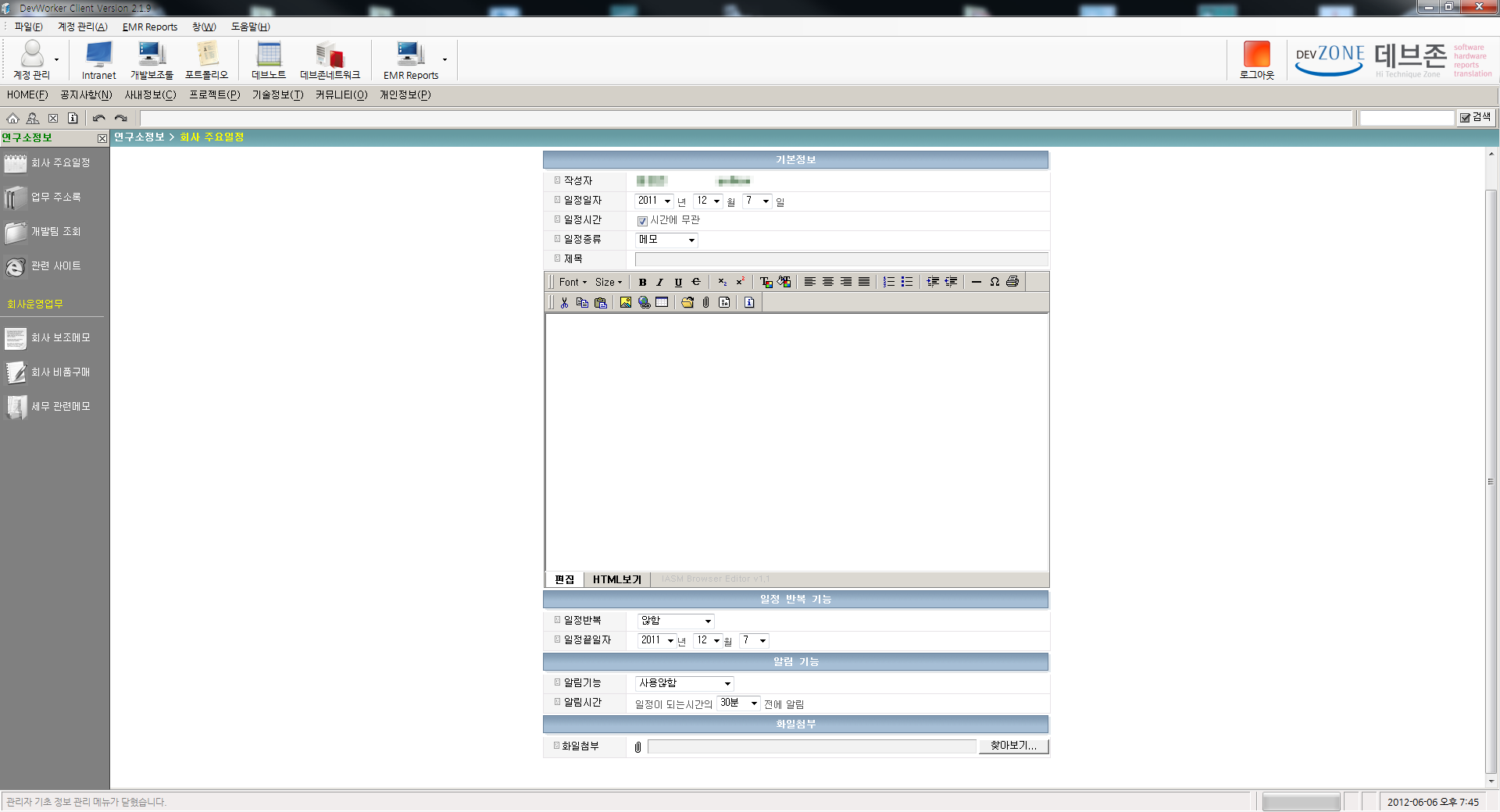
Task: Click inside the editor text area
Action: (x=797, y=442)
